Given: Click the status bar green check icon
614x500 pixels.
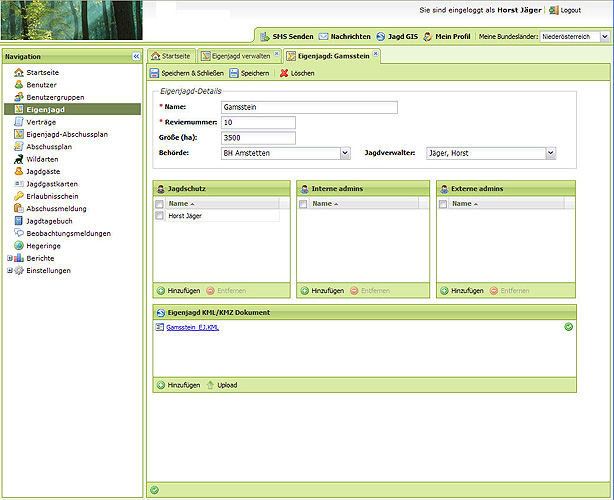Looking at the screenshot, I should point(155,490).
